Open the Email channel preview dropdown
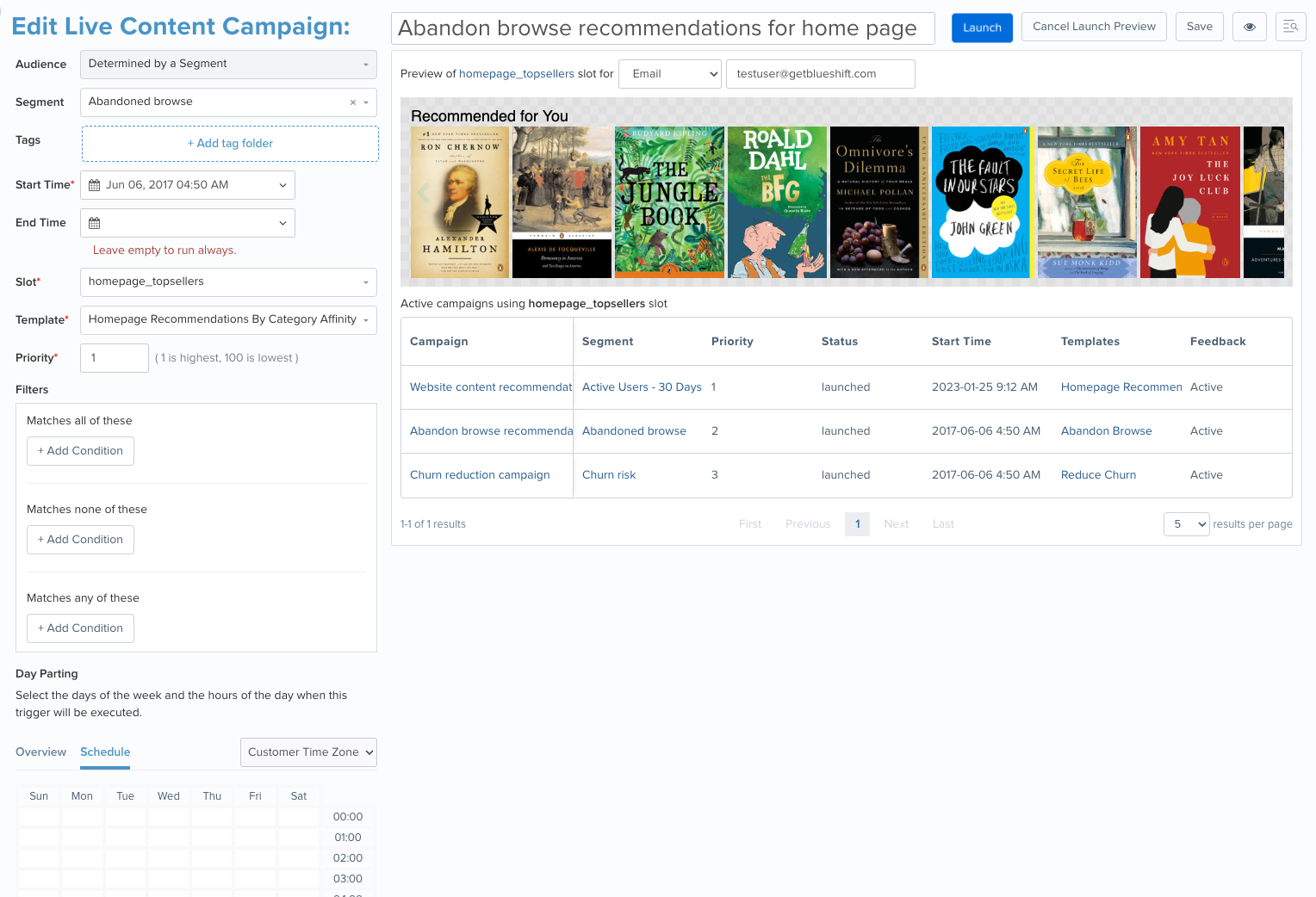The height and width of the screenshot is (897, 1316). (x=670, y=74)
